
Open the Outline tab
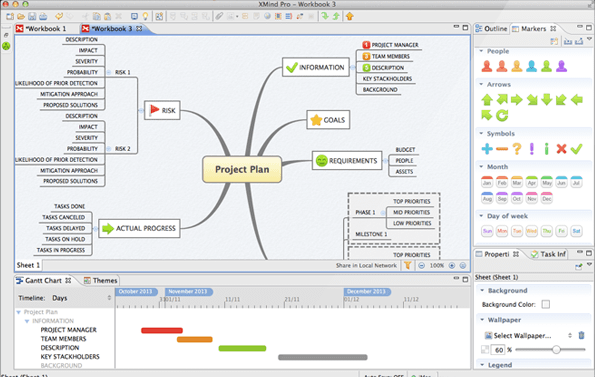pos(491,28)
